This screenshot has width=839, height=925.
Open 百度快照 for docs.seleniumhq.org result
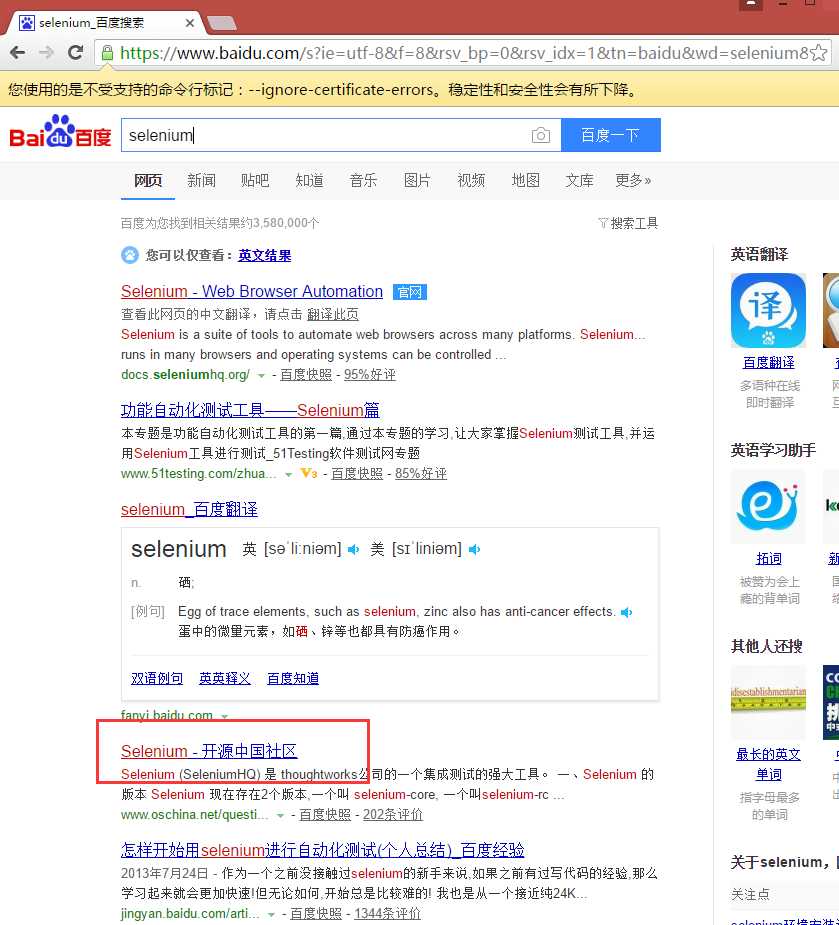click(306, 375)
